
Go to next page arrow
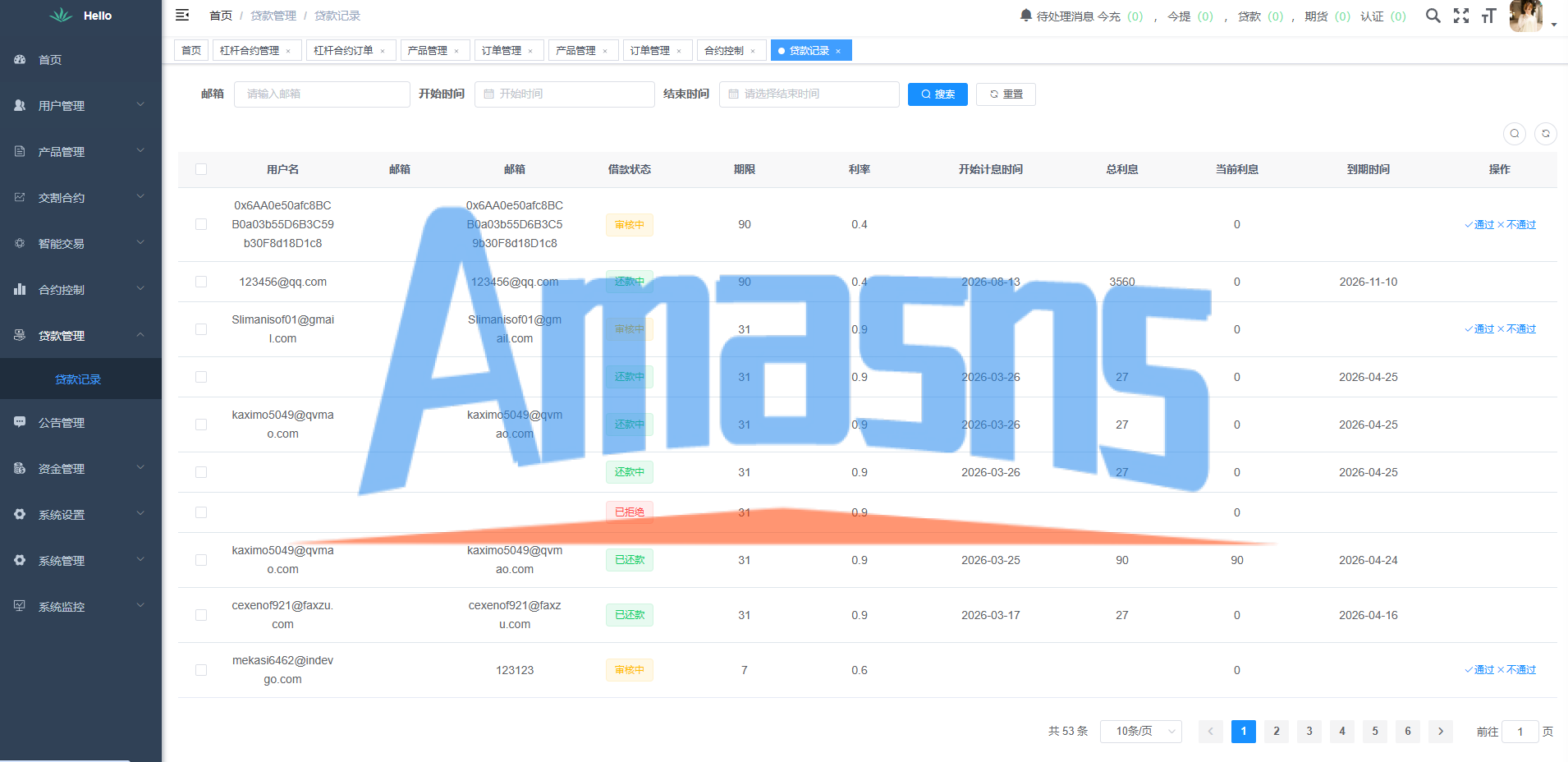(x=1441, y=731)
